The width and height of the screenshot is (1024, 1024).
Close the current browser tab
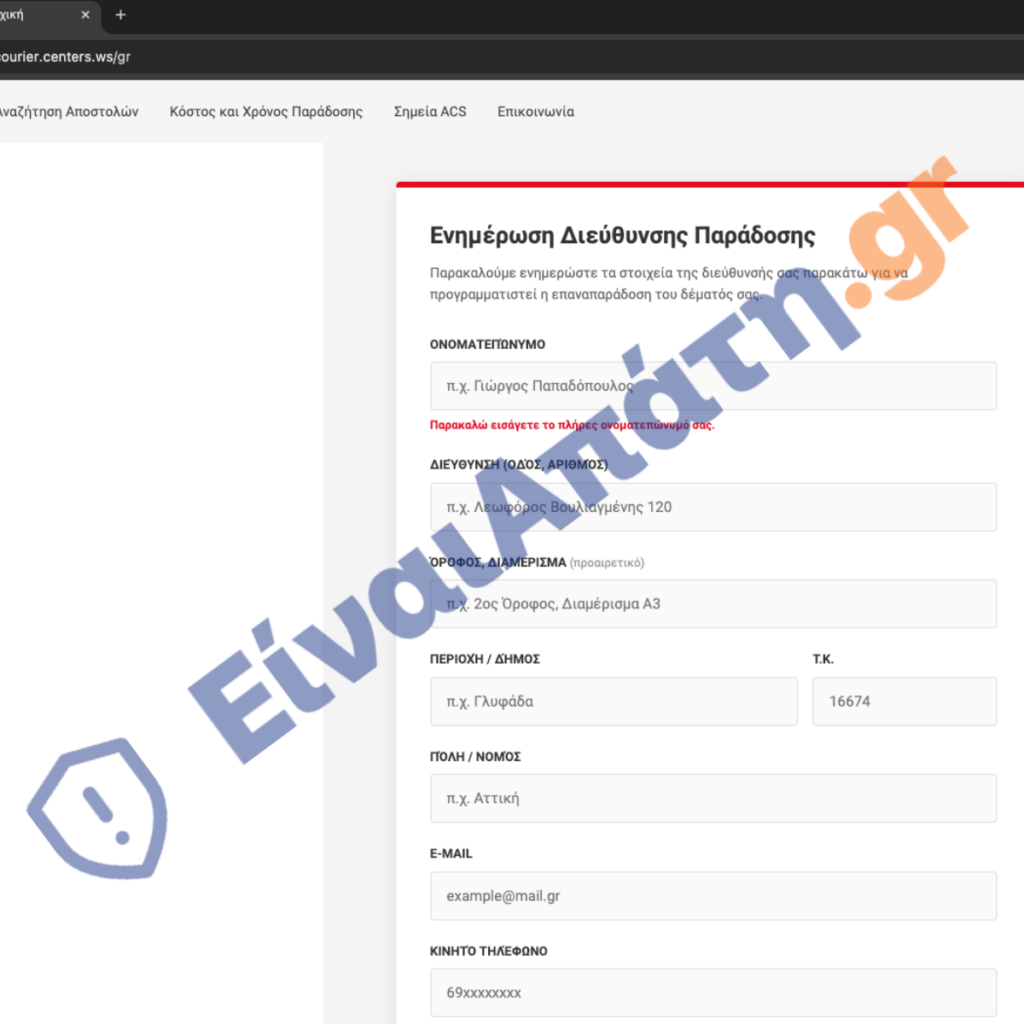point(85,14)
